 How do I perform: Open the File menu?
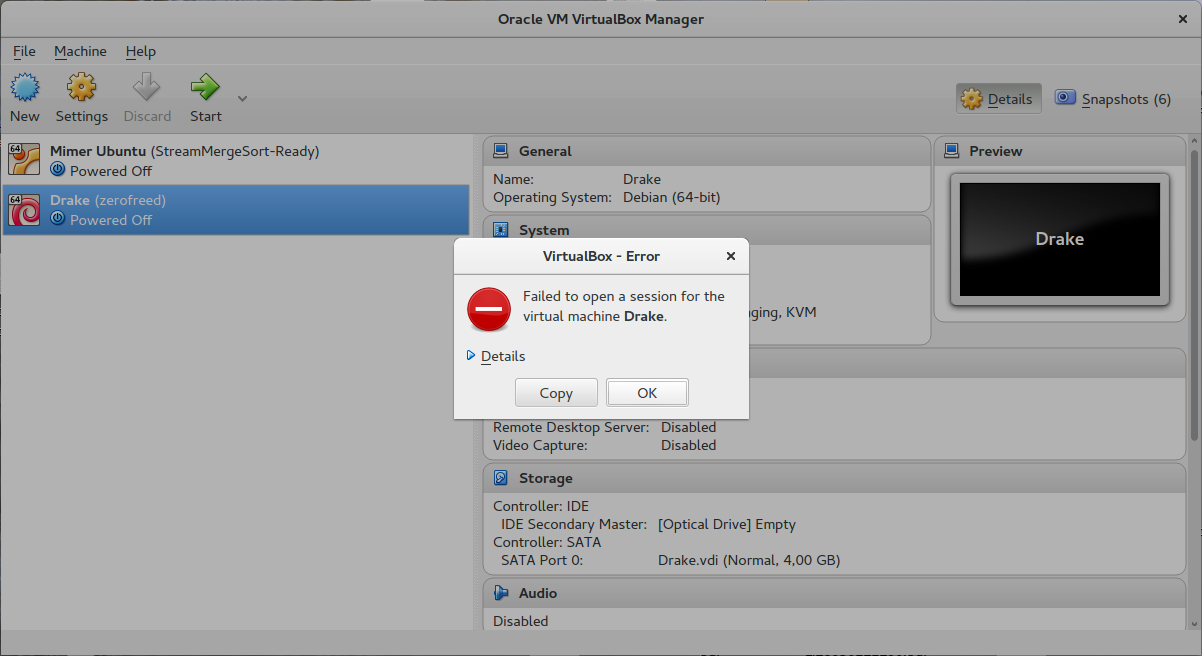pos(24,51)
